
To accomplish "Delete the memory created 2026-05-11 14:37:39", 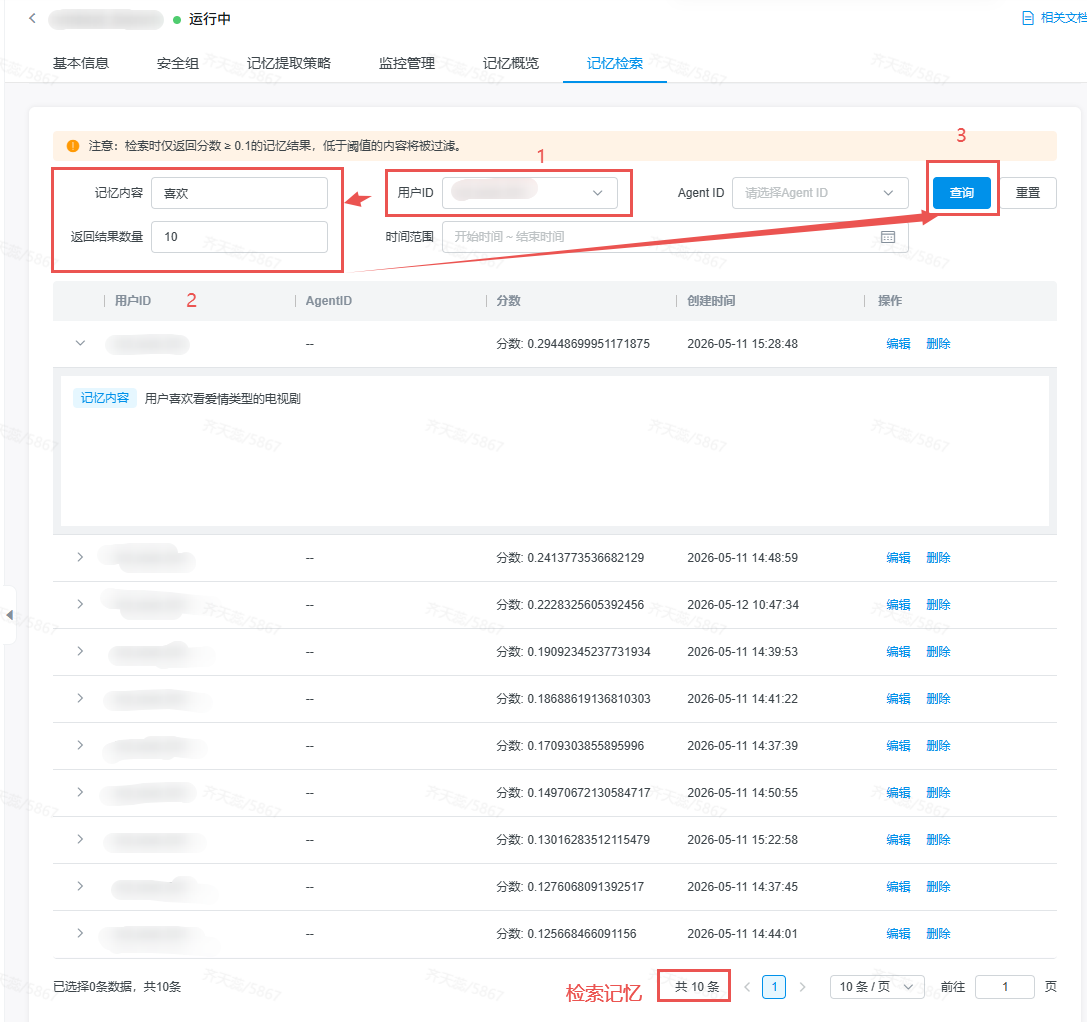I will [x=938, y=745].
